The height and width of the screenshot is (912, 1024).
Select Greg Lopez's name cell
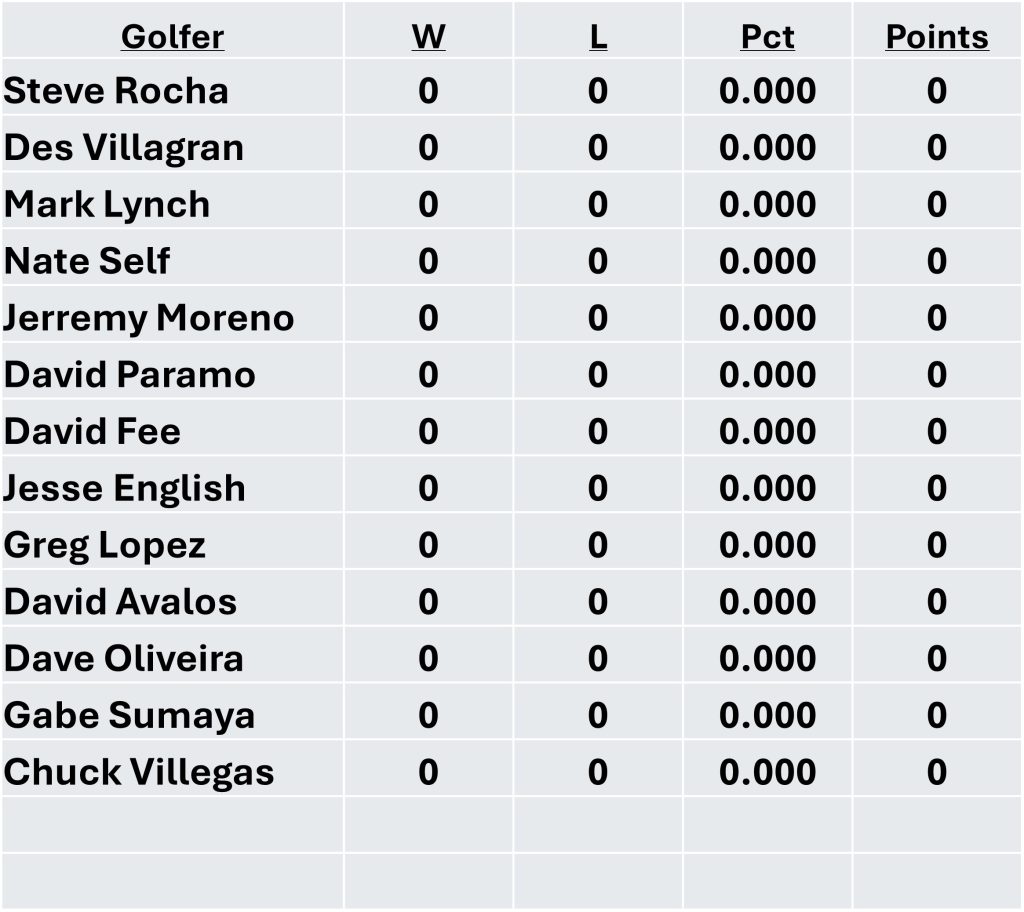click(105, 546)
